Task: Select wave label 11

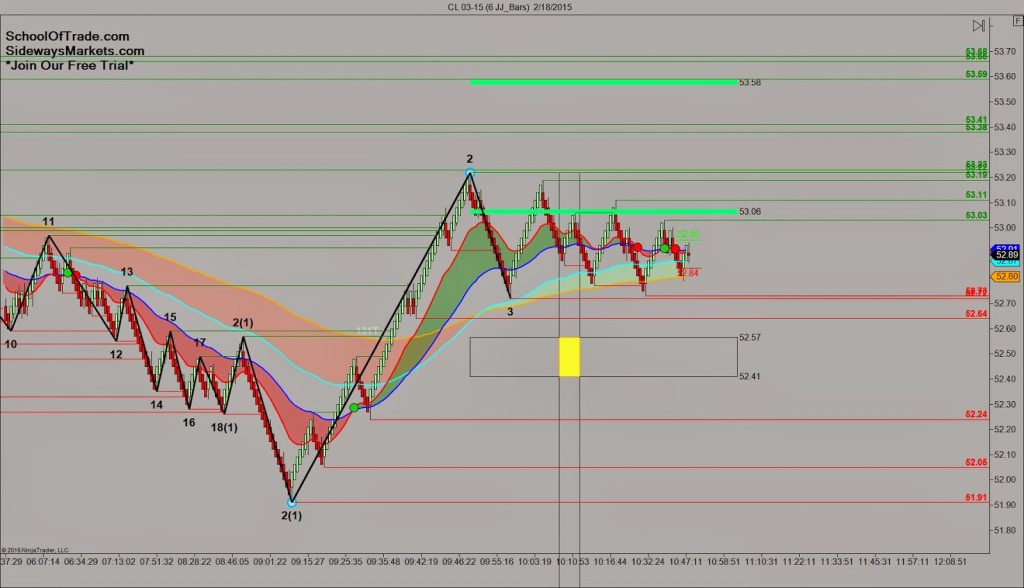Action: coord(48,221)
